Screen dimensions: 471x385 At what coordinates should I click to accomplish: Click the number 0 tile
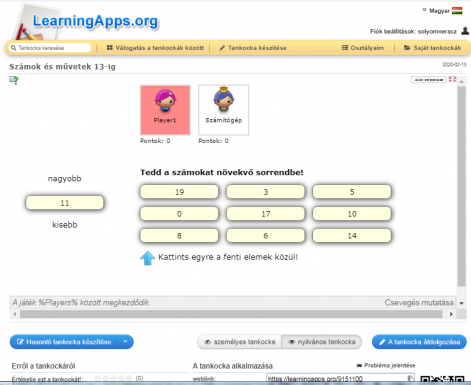click(179, 214)
